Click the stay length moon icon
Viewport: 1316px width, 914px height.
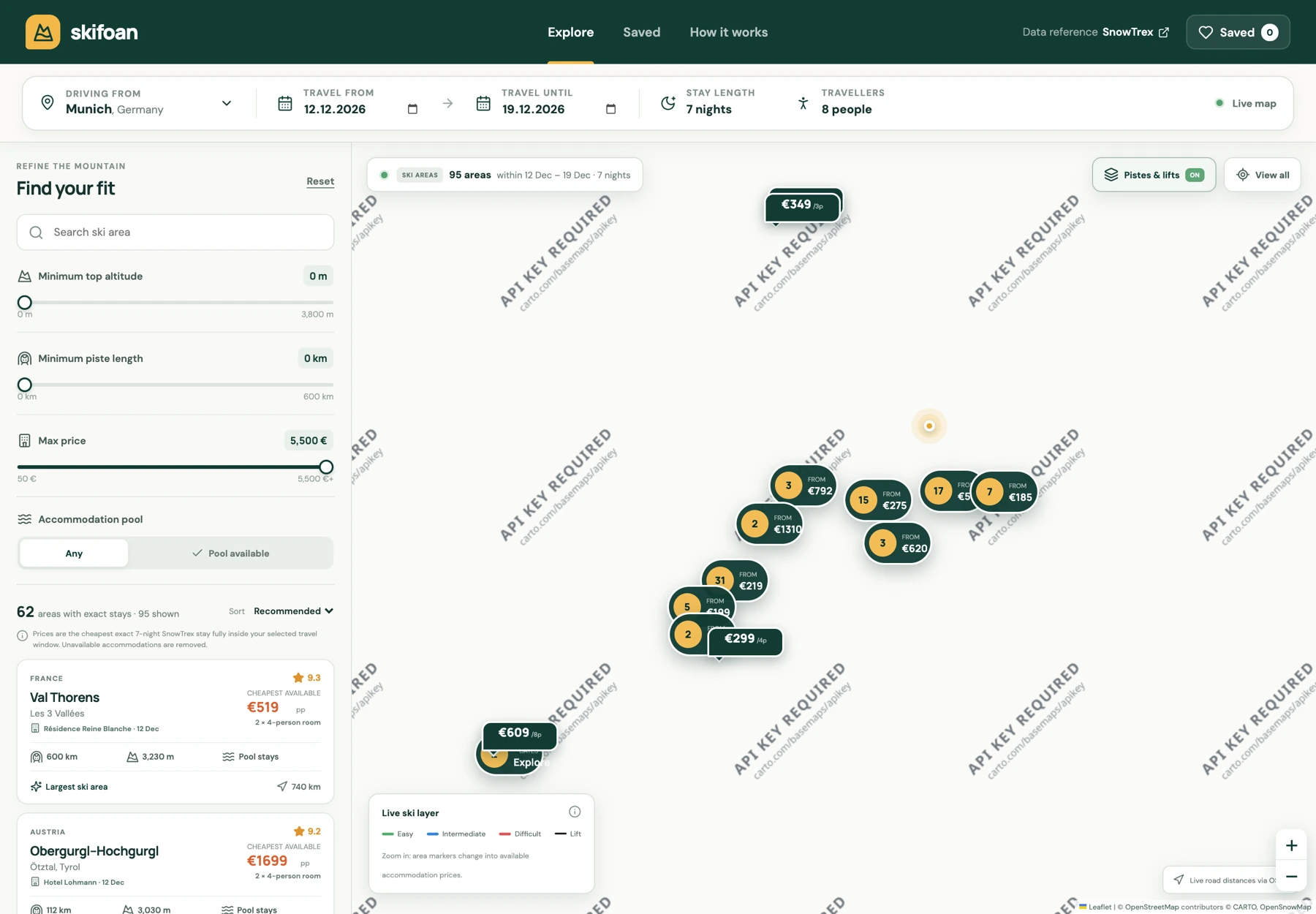[668, 103]
